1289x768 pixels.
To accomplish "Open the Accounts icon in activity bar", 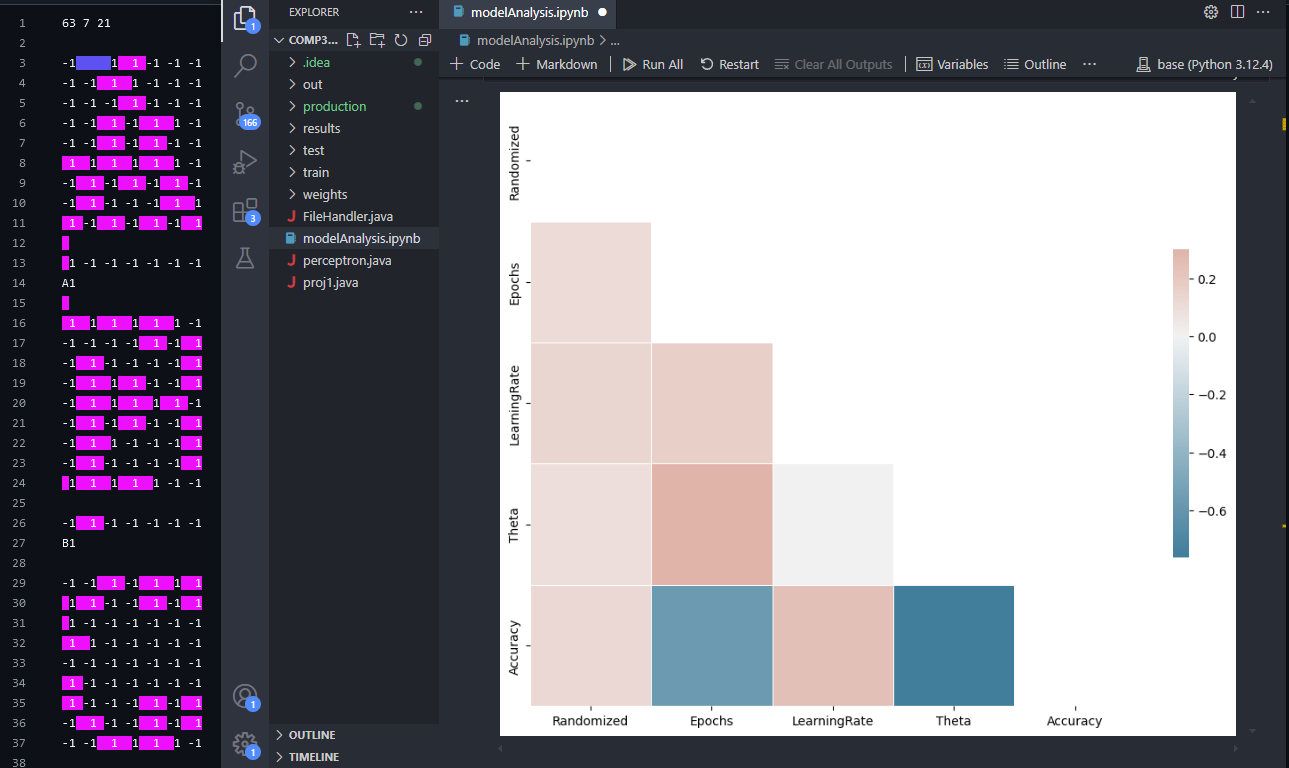I will tap(245, 696).
